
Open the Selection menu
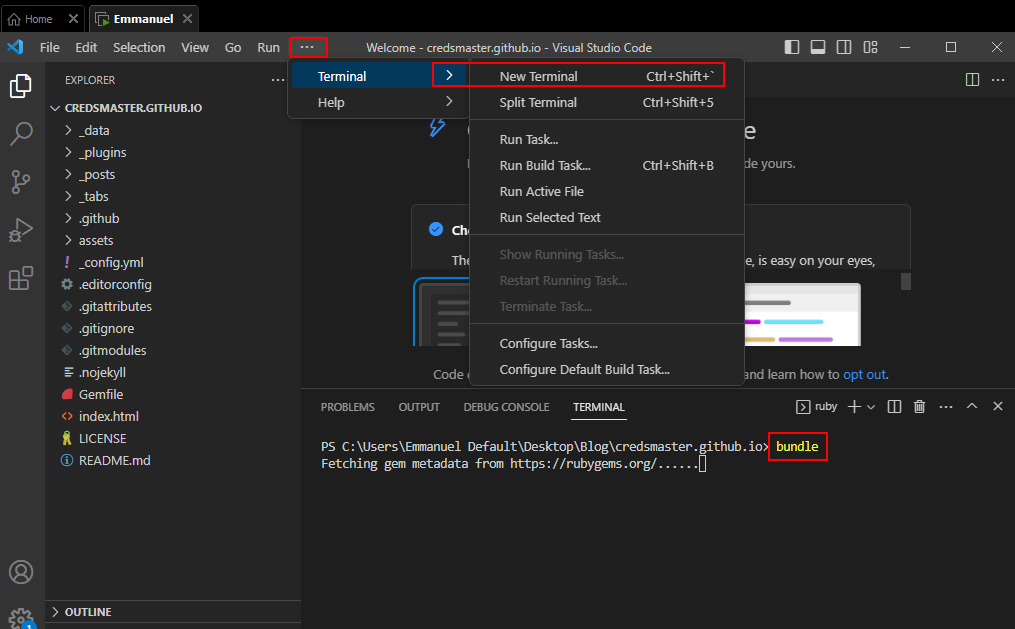139,47
